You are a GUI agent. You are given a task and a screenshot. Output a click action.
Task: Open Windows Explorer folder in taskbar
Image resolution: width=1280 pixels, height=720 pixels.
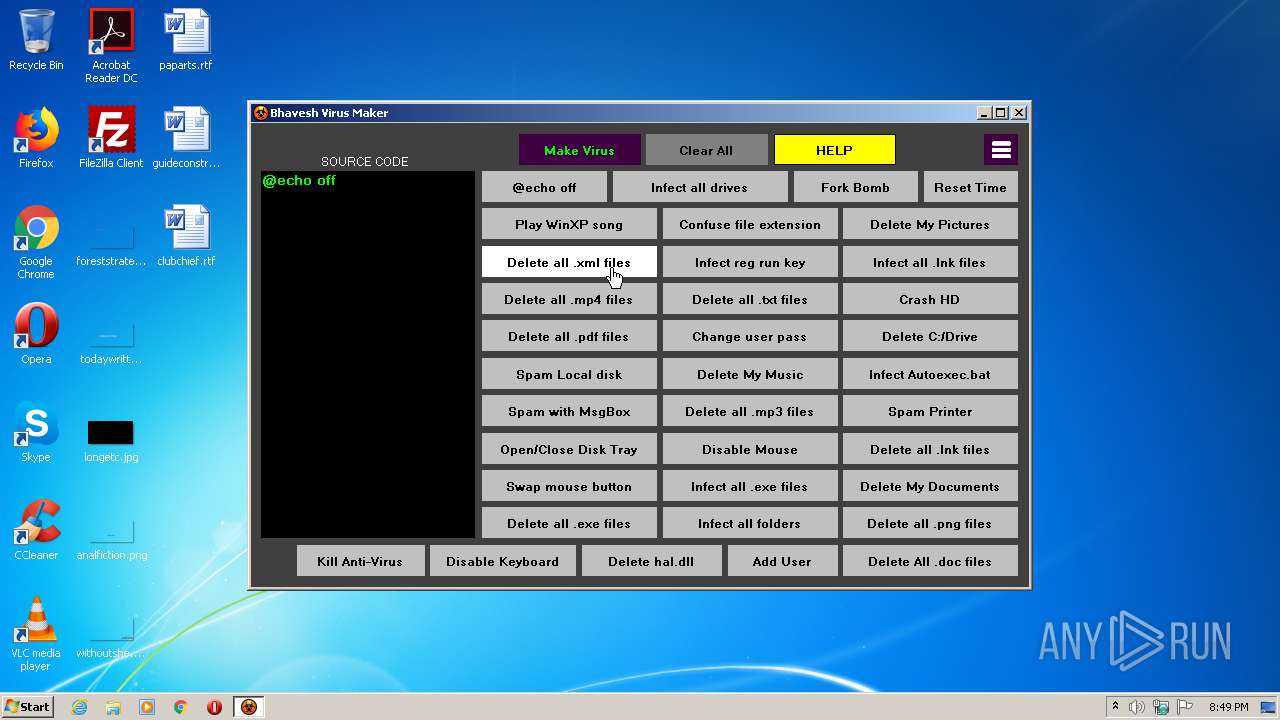(x=113, y=707)
